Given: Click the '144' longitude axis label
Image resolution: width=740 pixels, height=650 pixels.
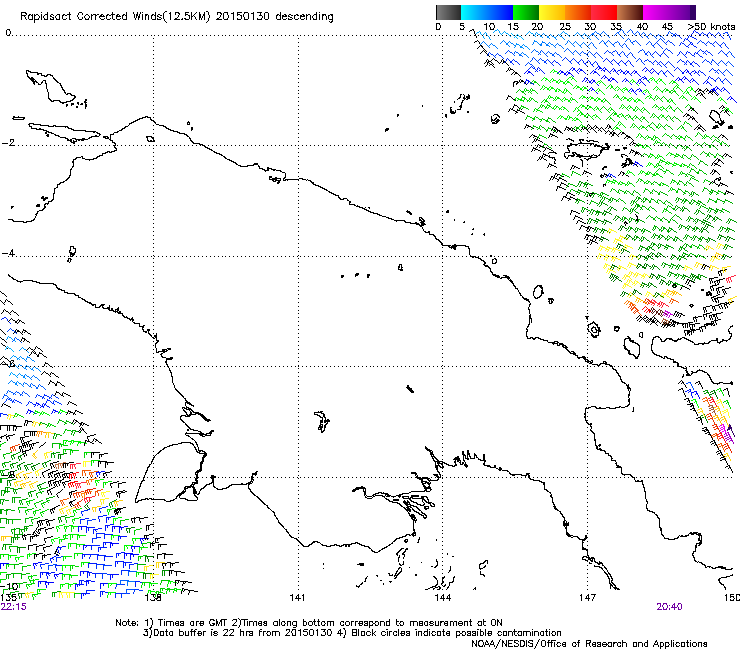Looking at the screenshot, I should click(x=443, y=598).
